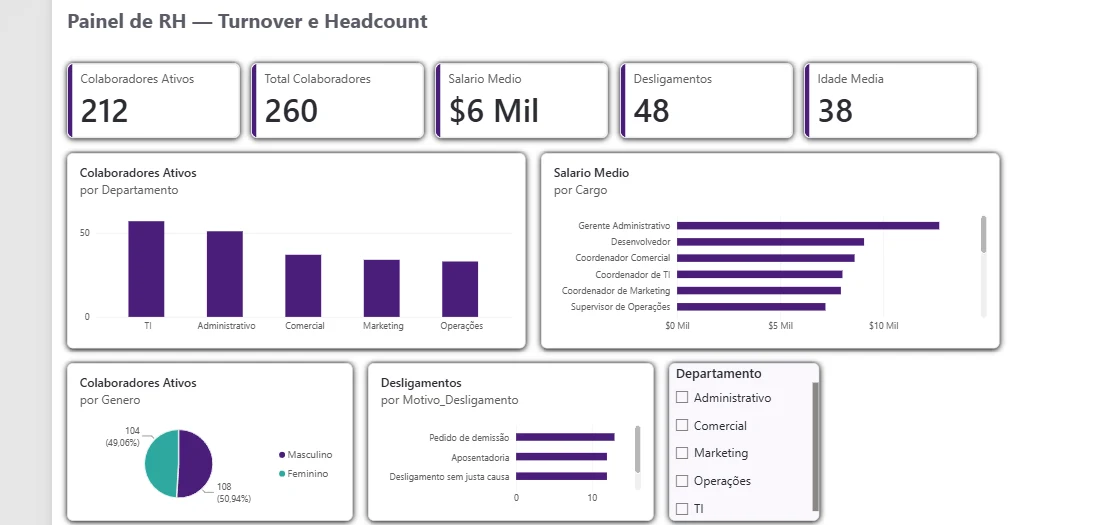Click the 'por Departamento' chart subtitle
This screenshot has width=1098, height=525.
(x=129, y=190)
